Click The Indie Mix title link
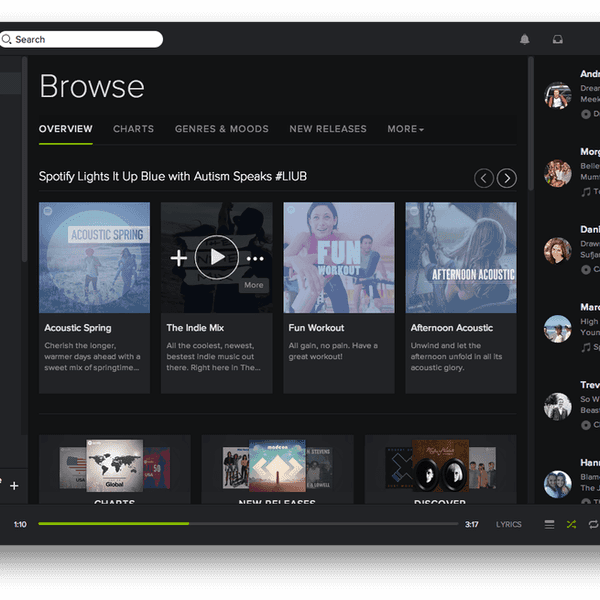The width and height of the screenshot is (600, 600). point(195,328)
